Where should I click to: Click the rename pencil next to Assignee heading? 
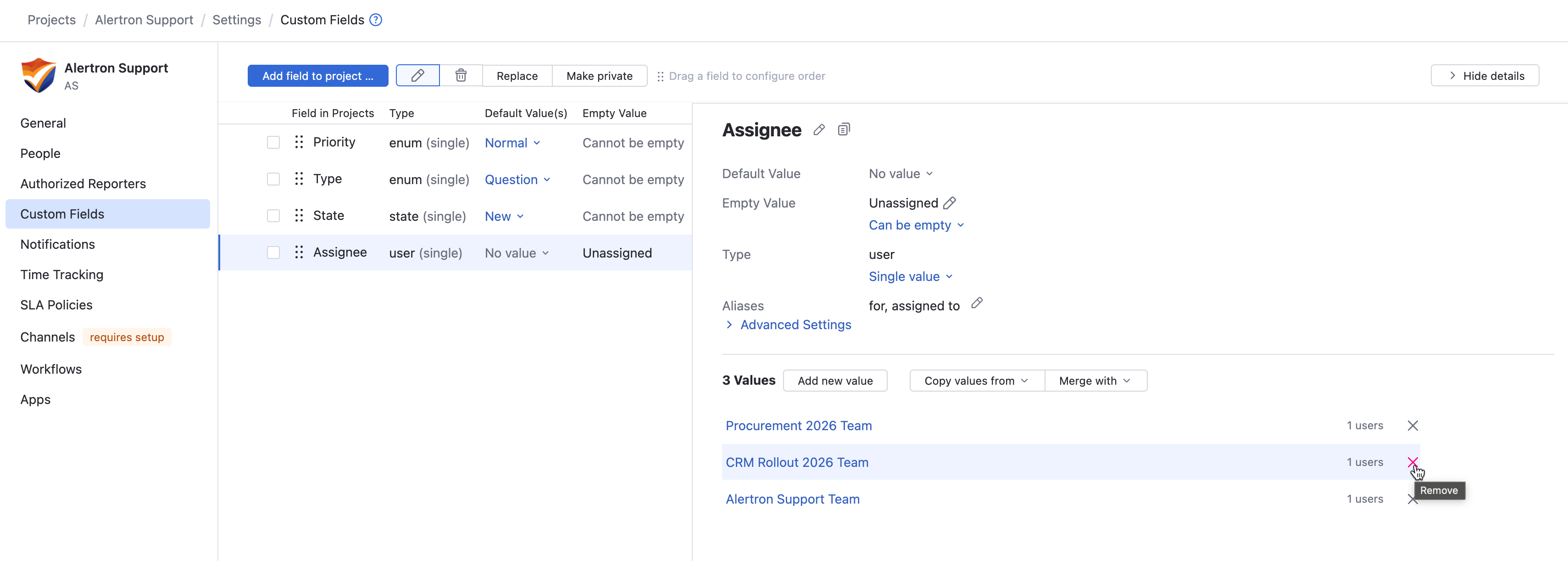[819, 130]
